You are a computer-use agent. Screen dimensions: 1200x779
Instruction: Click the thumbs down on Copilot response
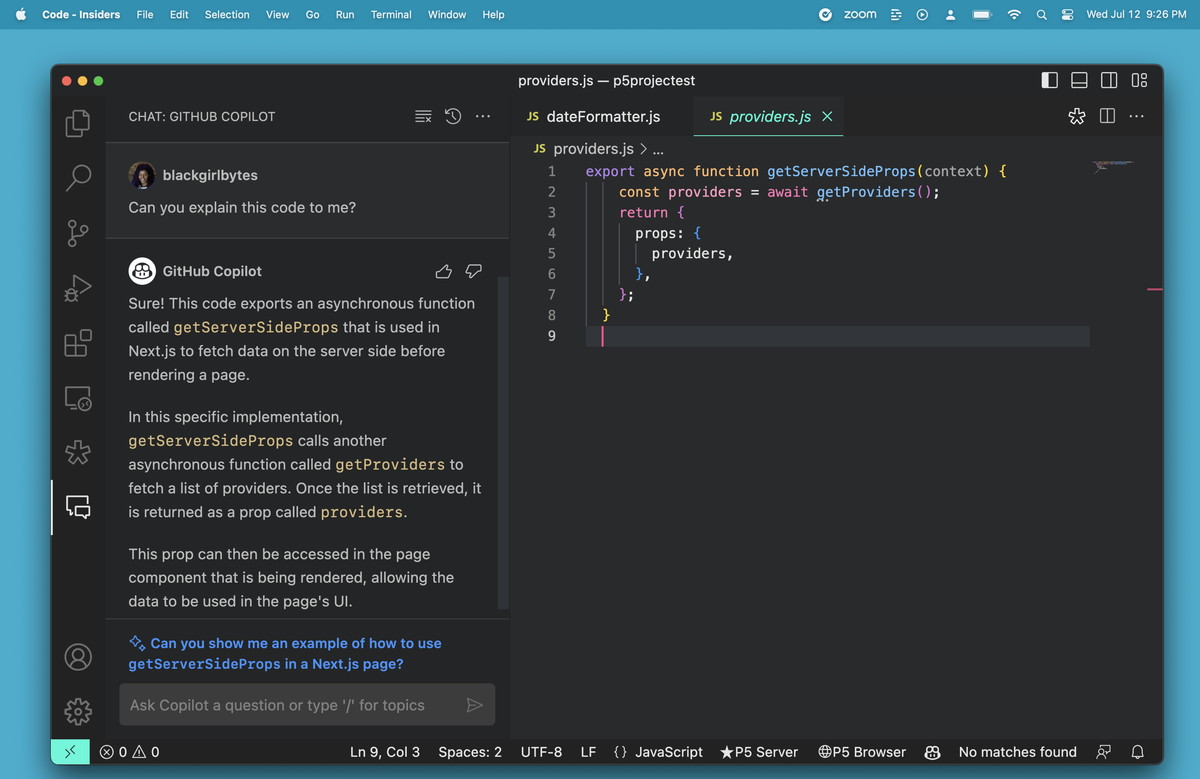click(474, 271)
